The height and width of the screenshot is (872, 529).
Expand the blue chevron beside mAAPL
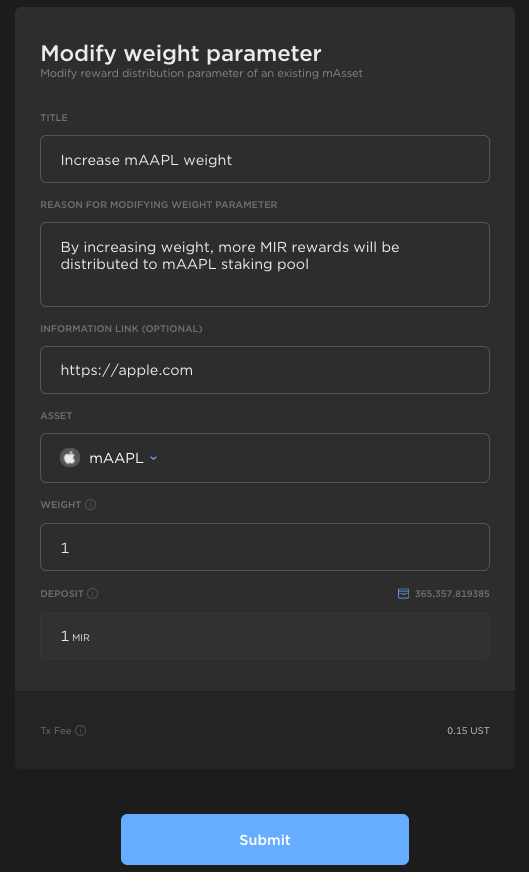(154, 458)
